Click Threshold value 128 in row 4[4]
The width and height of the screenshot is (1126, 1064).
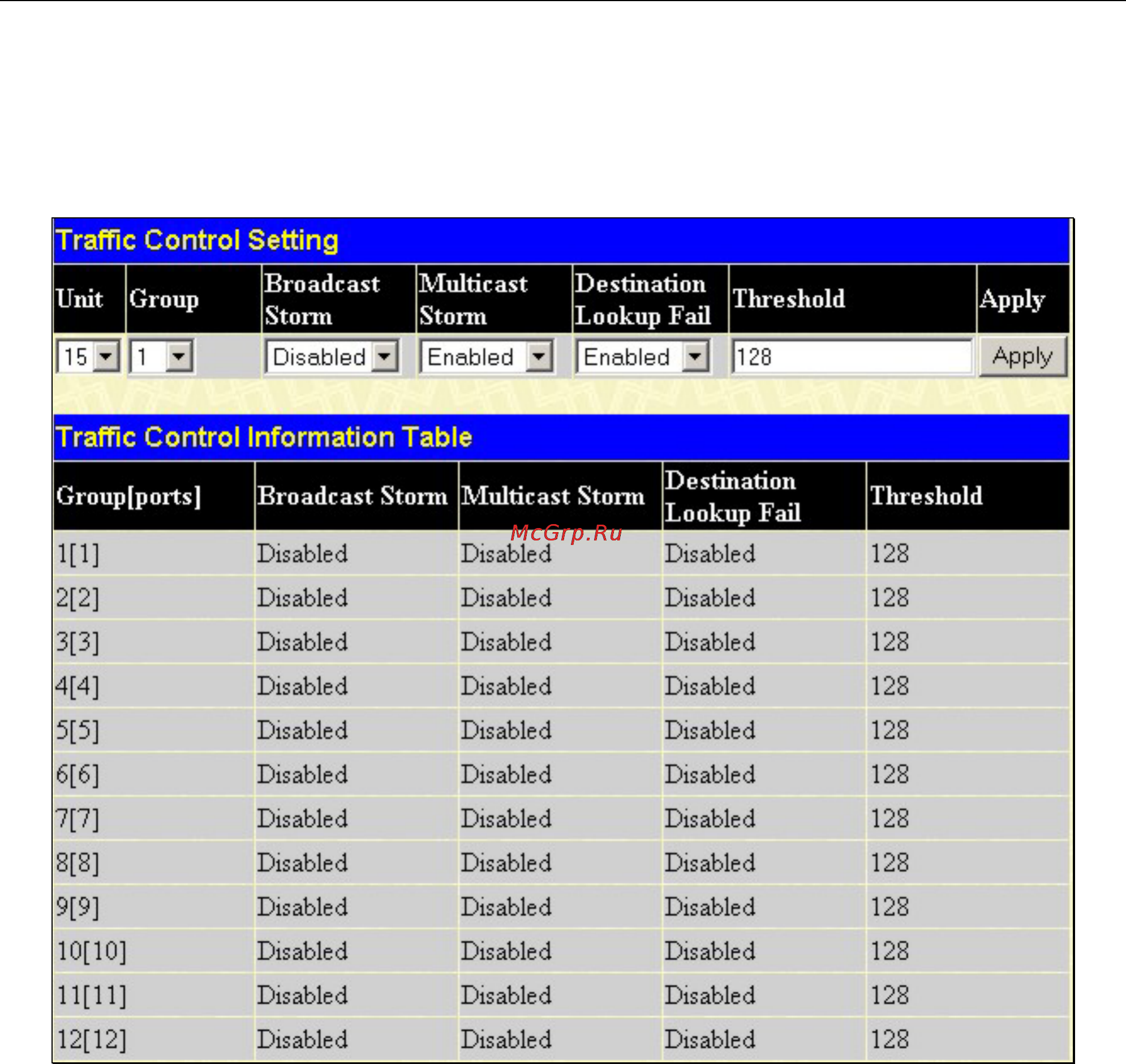click(x=890, y=686)
